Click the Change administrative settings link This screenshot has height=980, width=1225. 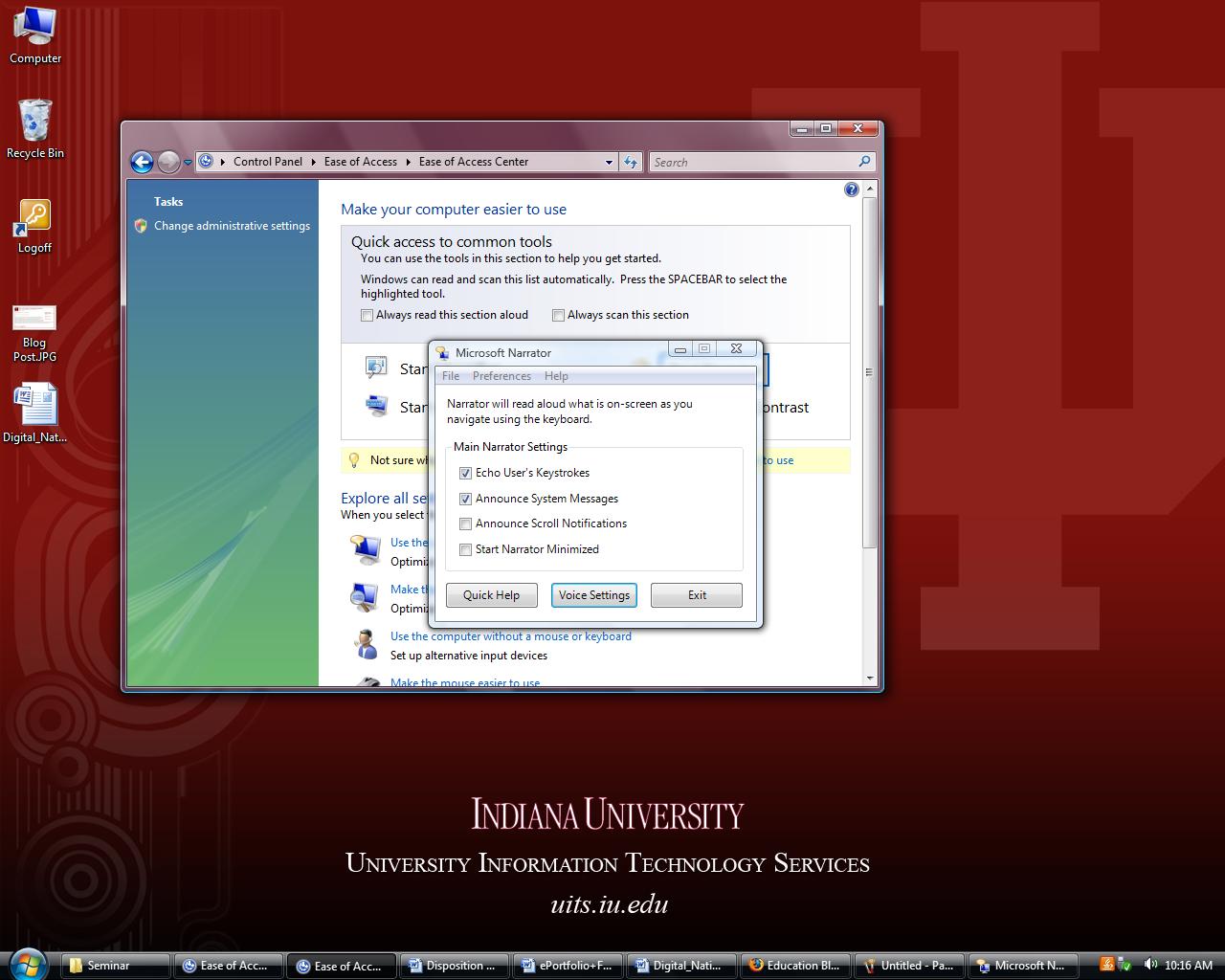click(232, 226)
